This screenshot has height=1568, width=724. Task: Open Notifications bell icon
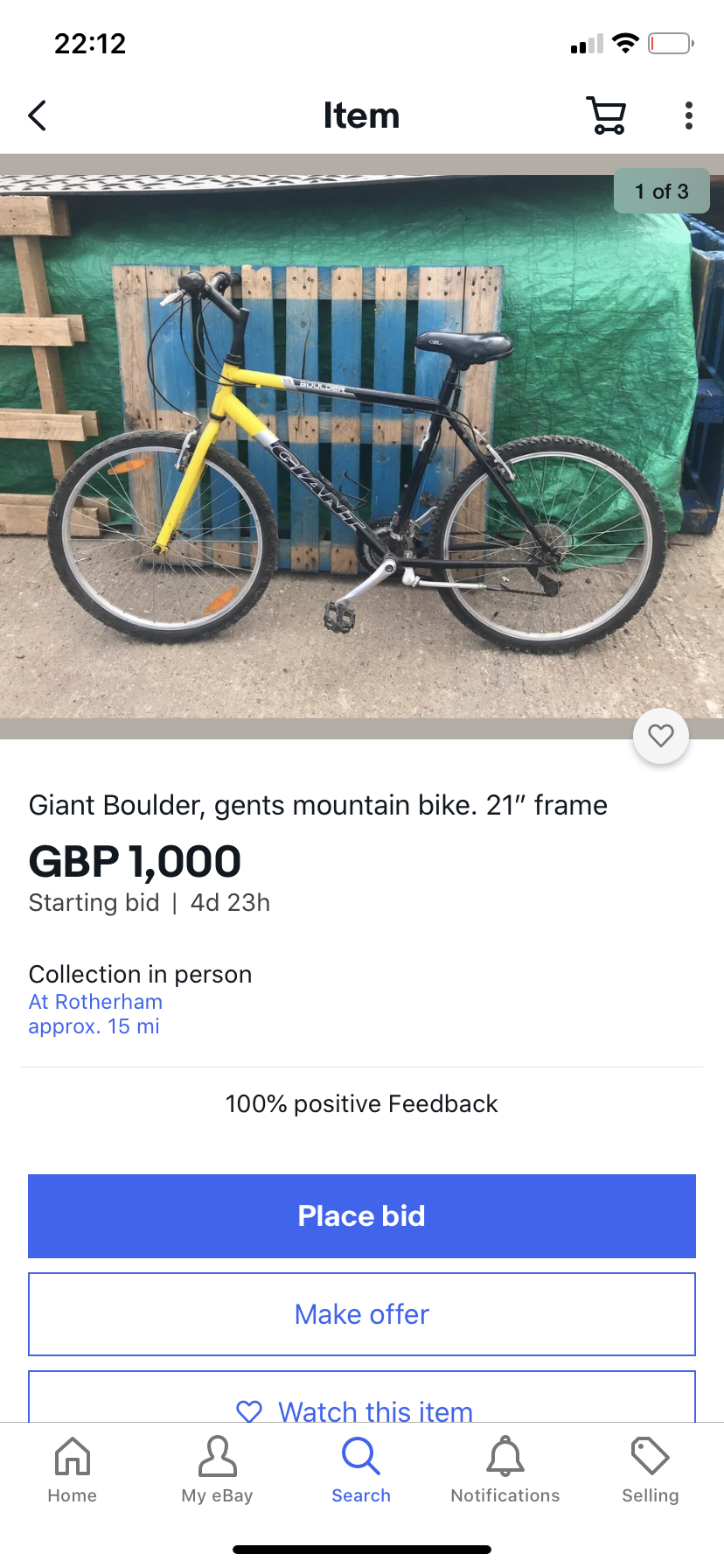[505, 1457]
